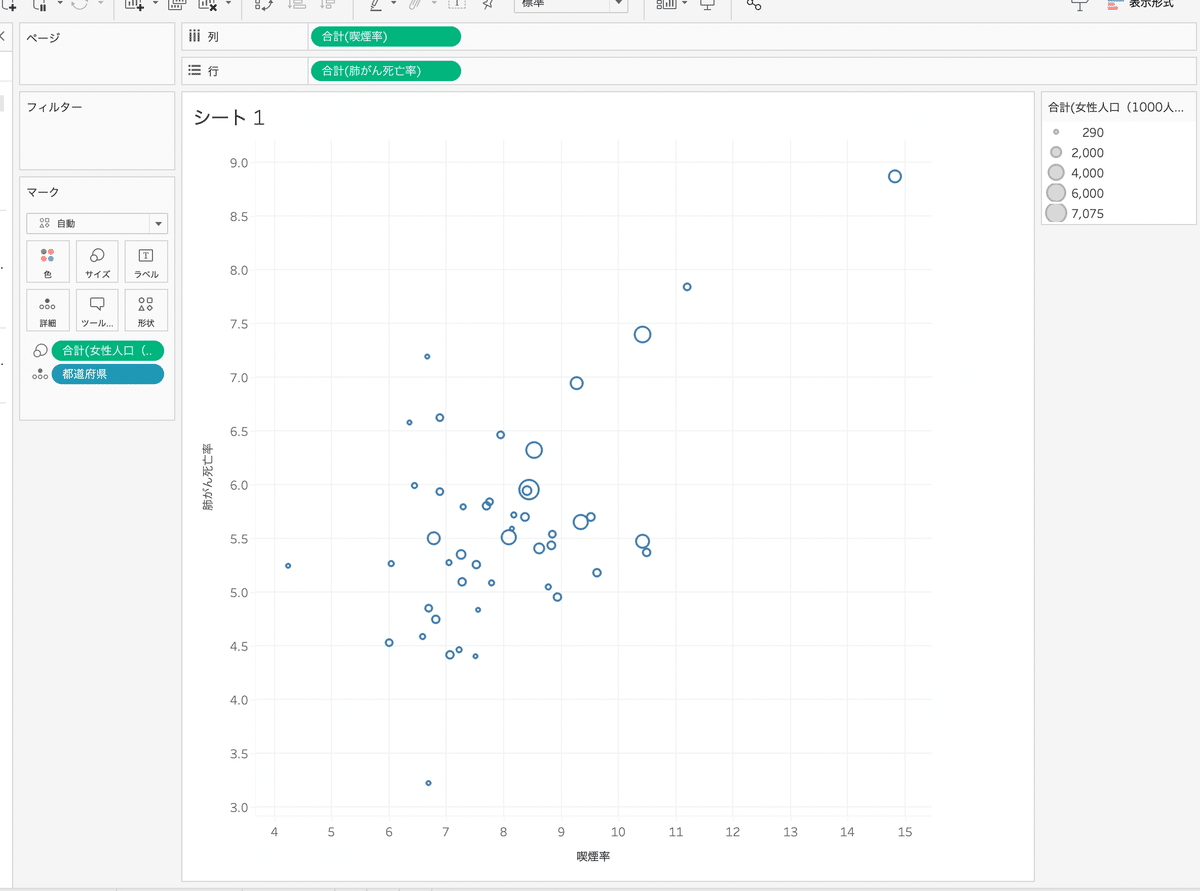This screenshot has height=891, width=1200.
Task: Select the top-right data point near 8.9
Action: pos(895,176)
